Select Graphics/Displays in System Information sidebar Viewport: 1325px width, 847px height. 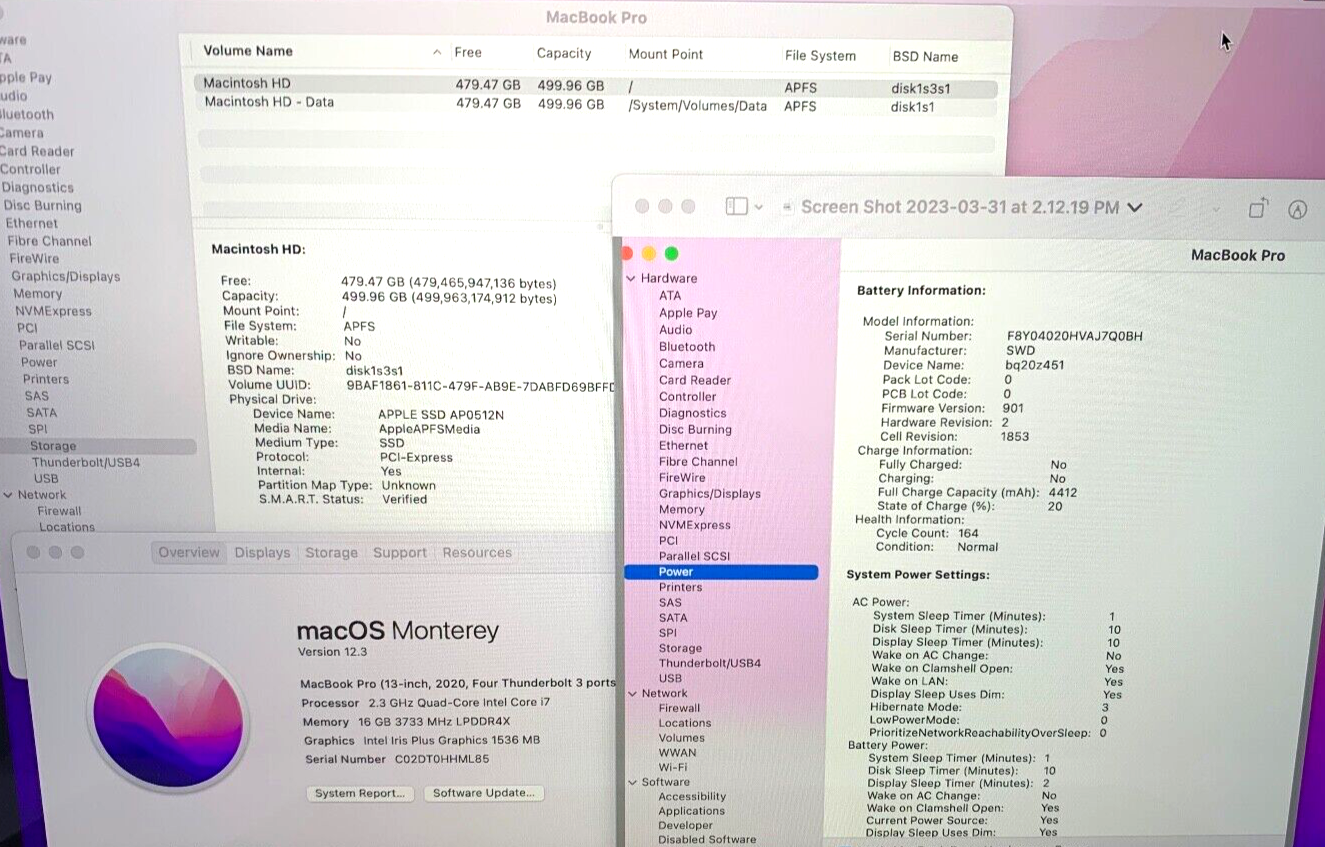click(66, 276)
